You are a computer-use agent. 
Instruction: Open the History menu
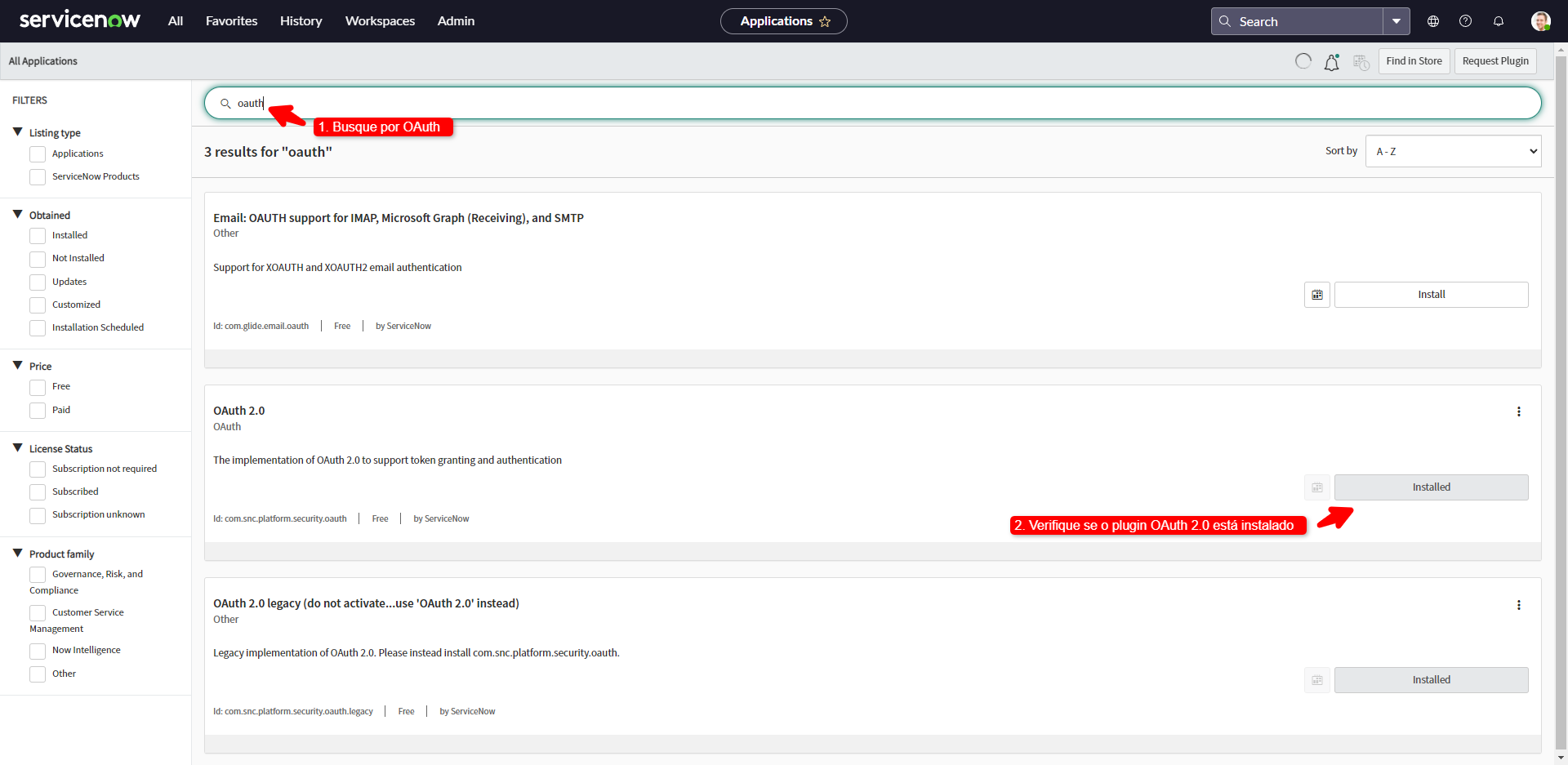pyautogui.click(x=301, y=21)
